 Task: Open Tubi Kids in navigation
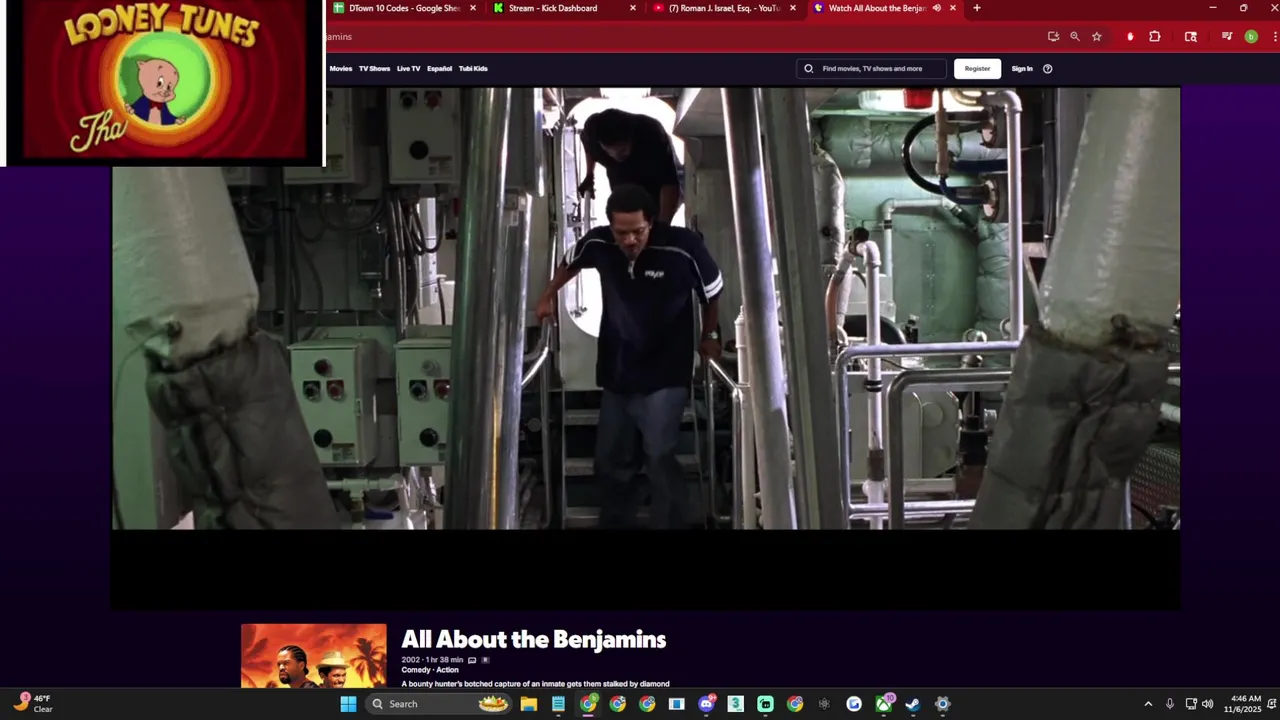point(473,69)
